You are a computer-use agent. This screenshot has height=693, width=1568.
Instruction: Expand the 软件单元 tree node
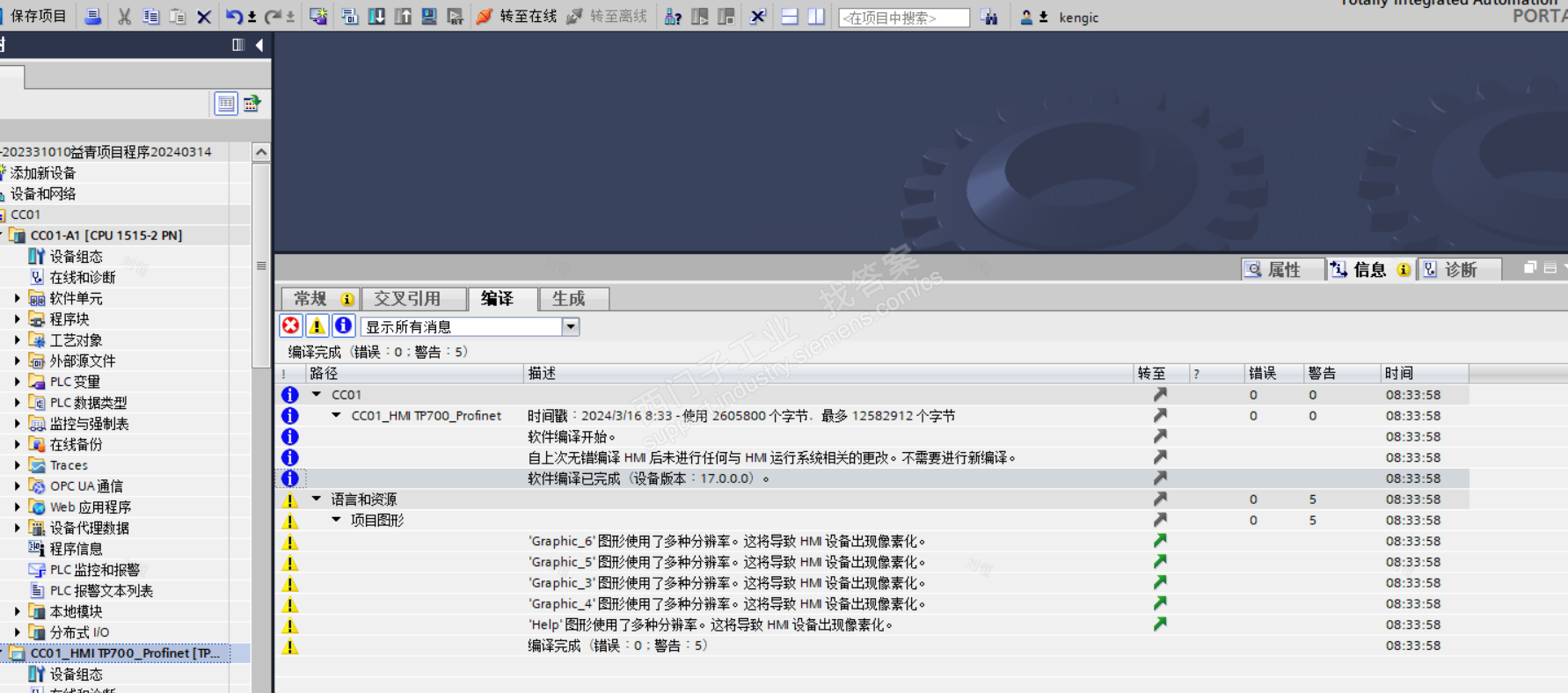[18, 298]
